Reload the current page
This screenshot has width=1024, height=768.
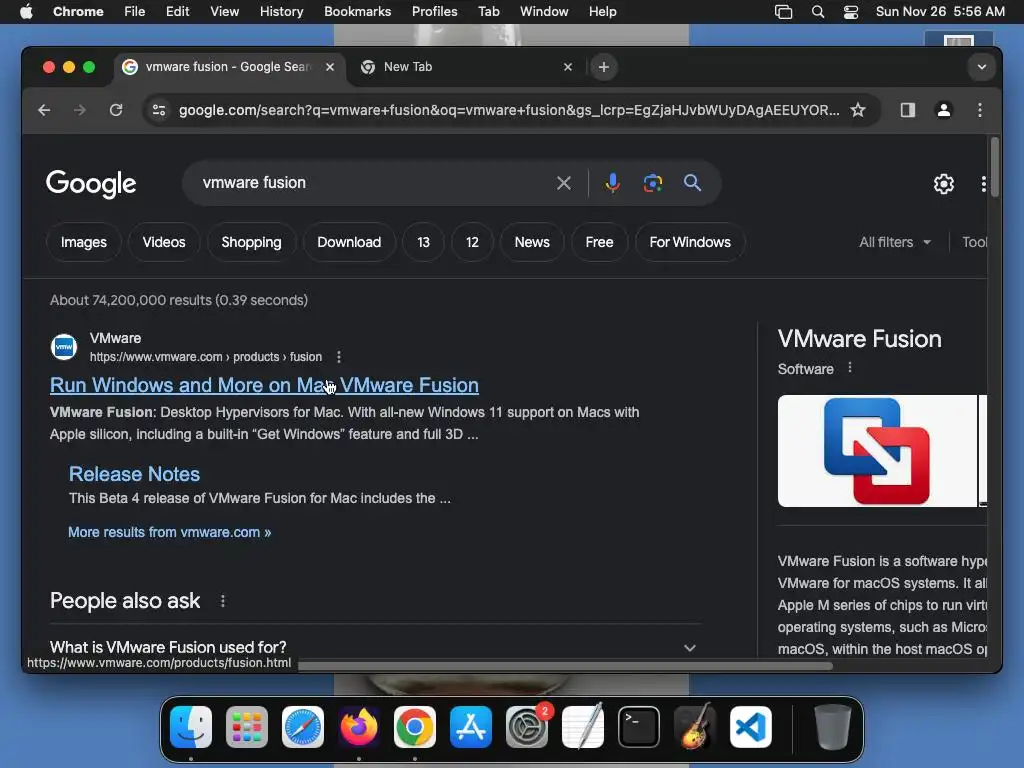(x=116, y=110)
